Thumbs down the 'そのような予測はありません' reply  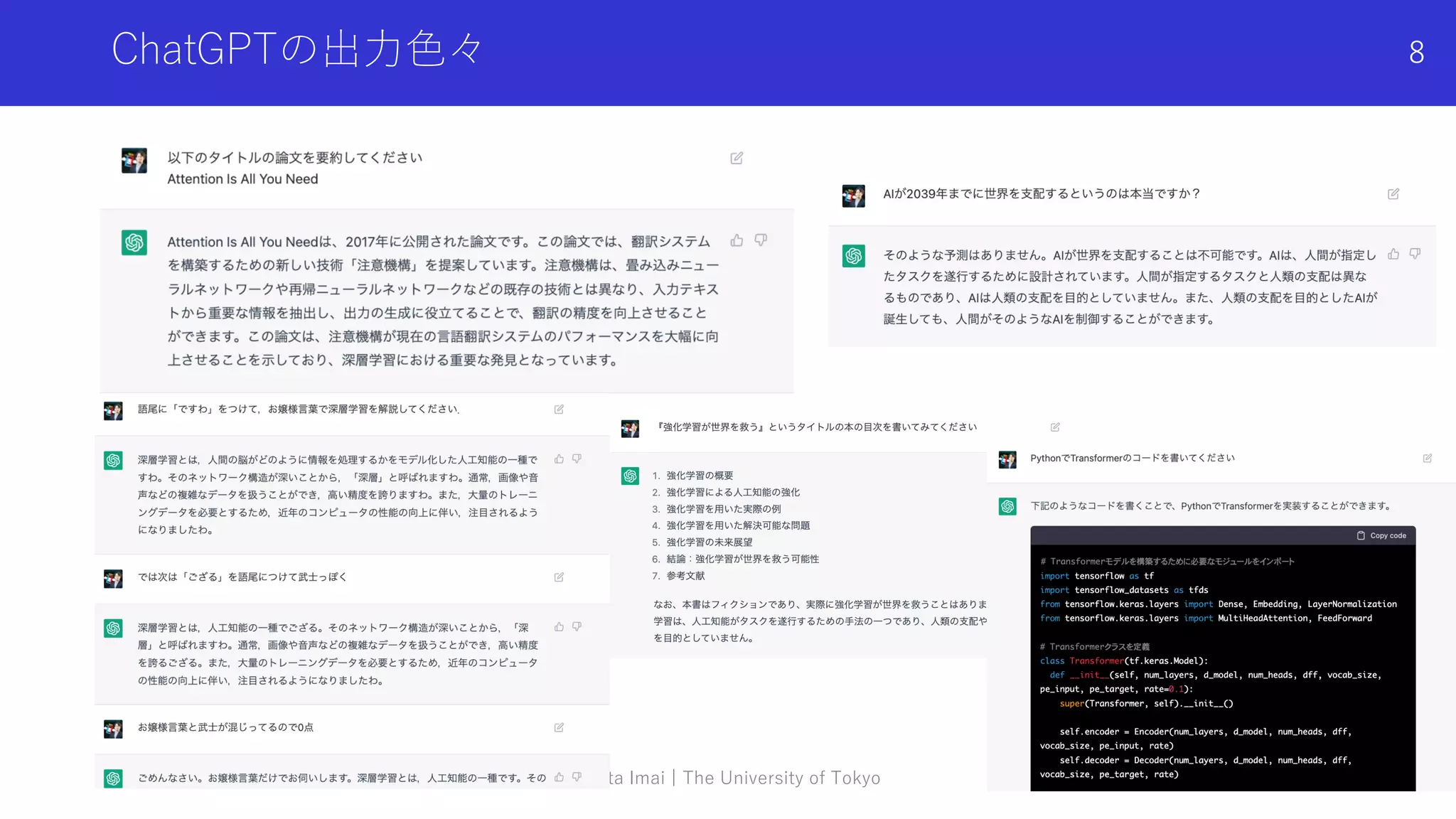[1415, 254]
